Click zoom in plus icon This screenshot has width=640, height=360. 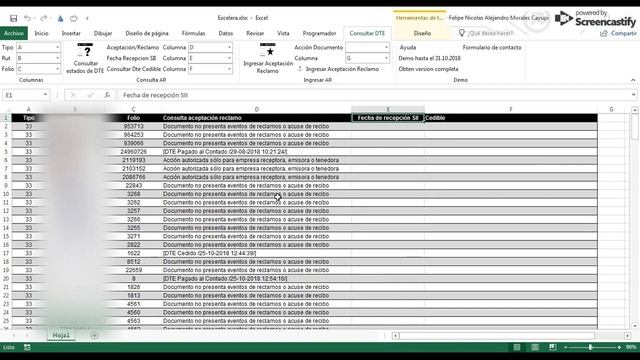(x=619, y=347)
